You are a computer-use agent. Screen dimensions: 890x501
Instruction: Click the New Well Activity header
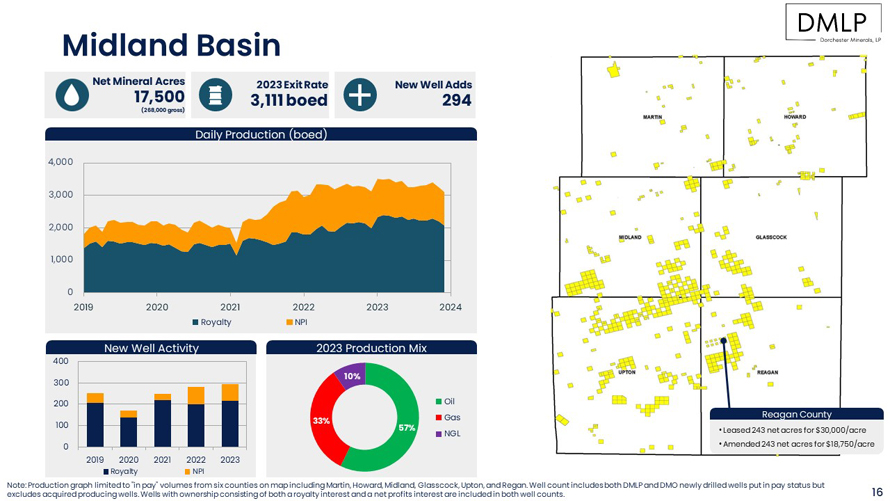(x=151, y=348)
